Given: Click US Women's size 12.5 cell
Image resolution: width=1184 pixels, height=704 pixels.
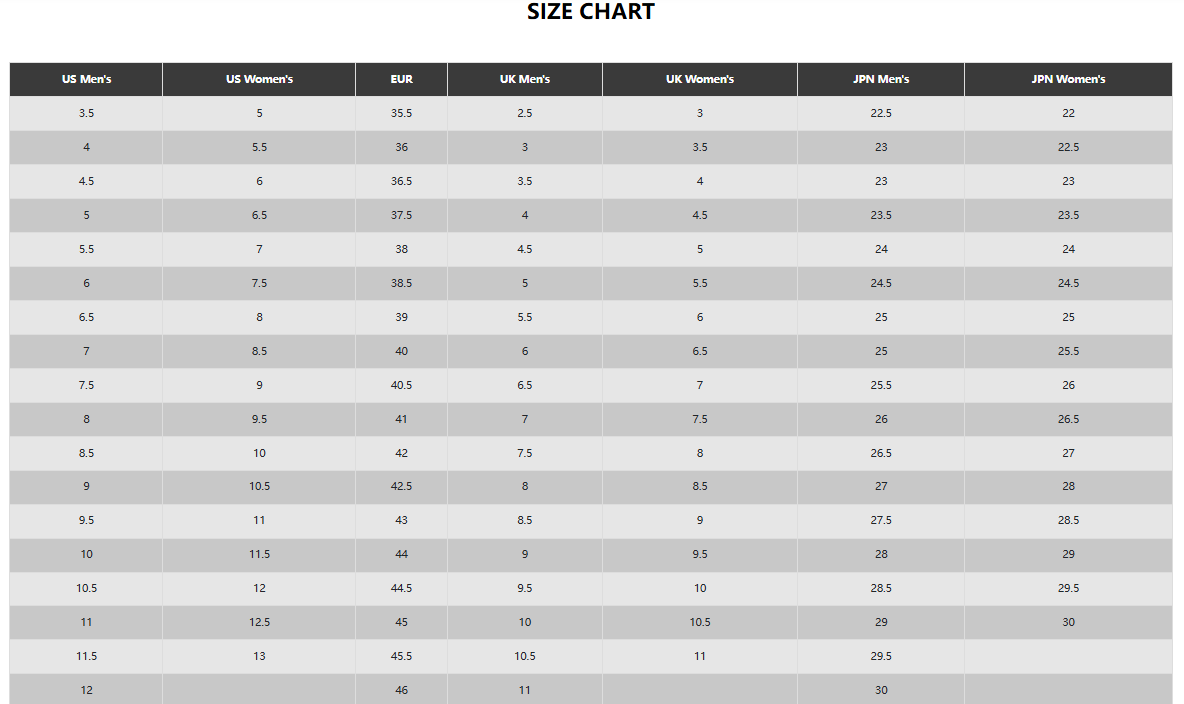Looking at the screenshot, I should [x=259, y=622].
